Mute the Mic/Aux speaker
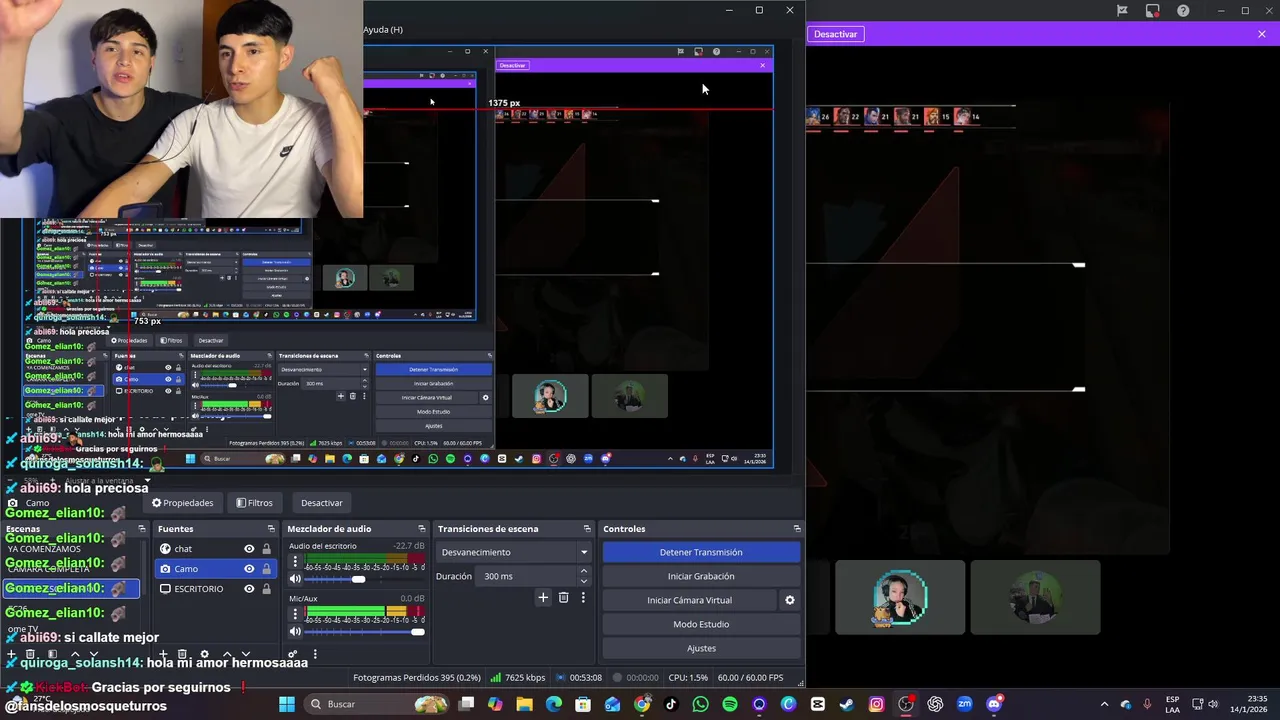The width and height of the screenshot is (1280, 720). (x=295, y=631)
